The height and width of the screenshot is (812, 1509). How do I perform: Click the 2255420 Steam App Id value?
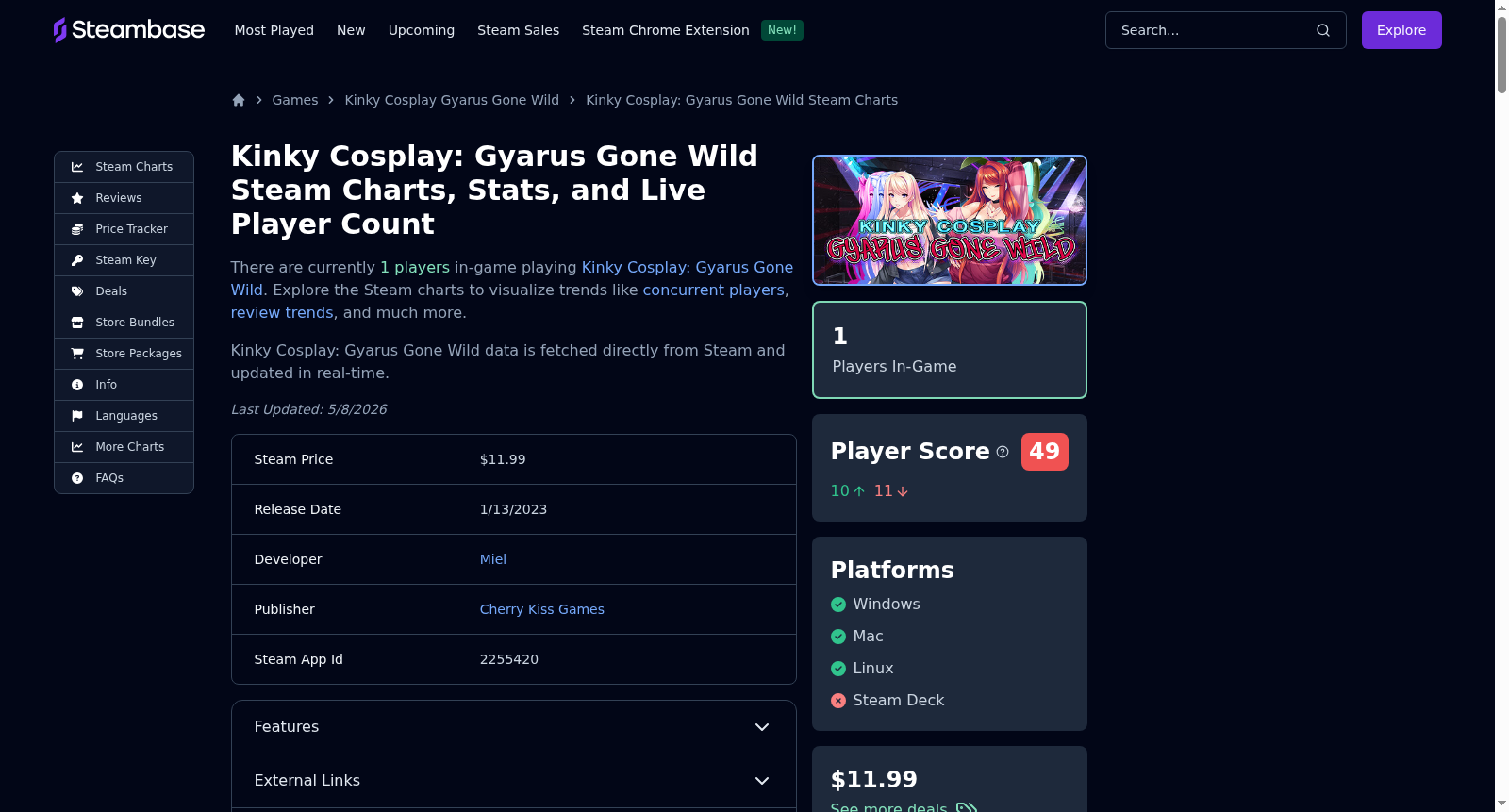pyautogui.click(x=509, y=659)
